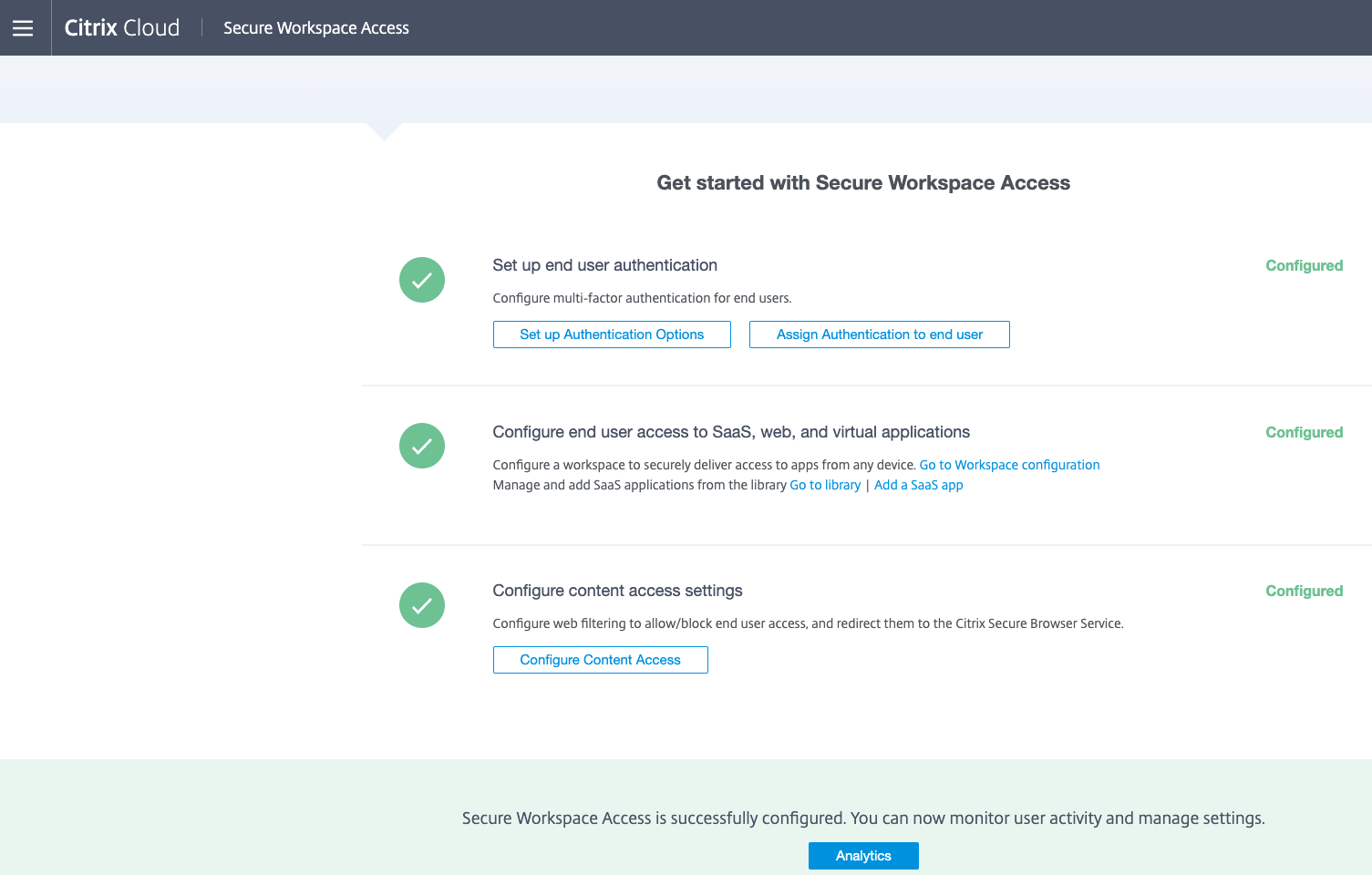Click the Configured status for end user authentication
Viewport: 1372px width, 875px height.
[x=1304, y=265]
